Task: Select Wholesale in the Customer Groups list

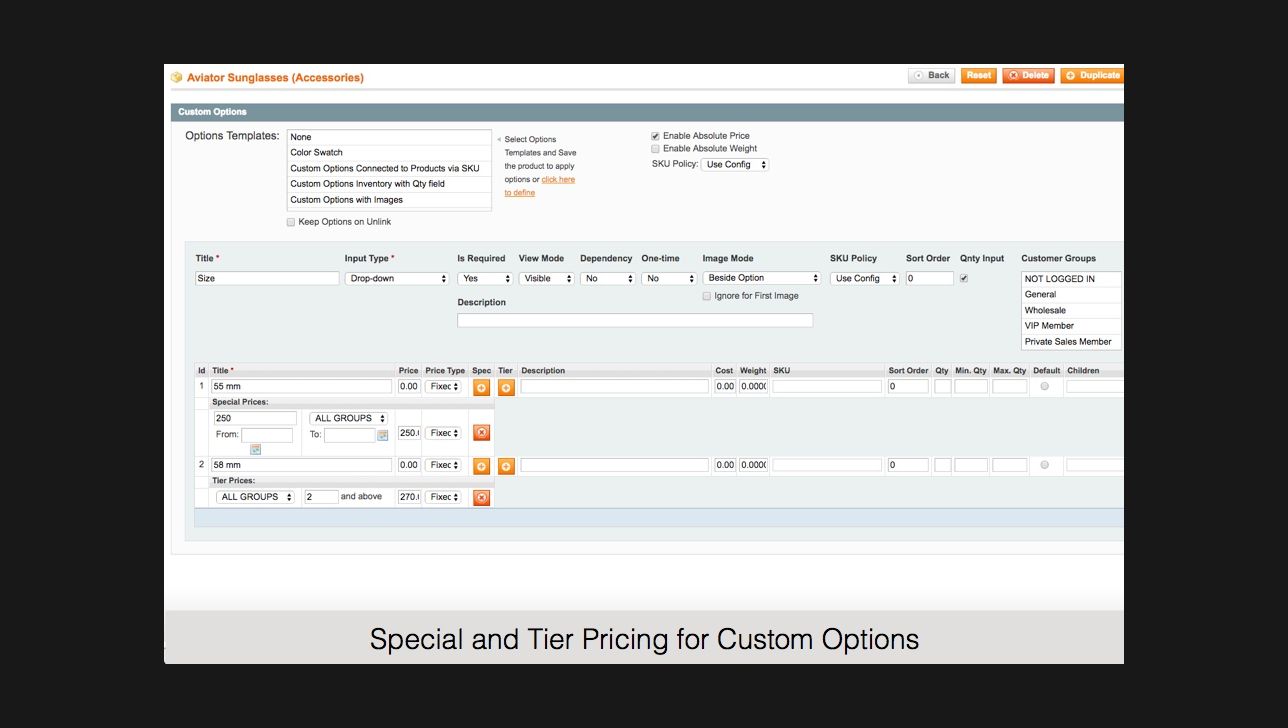Action: coord(1044,310)
